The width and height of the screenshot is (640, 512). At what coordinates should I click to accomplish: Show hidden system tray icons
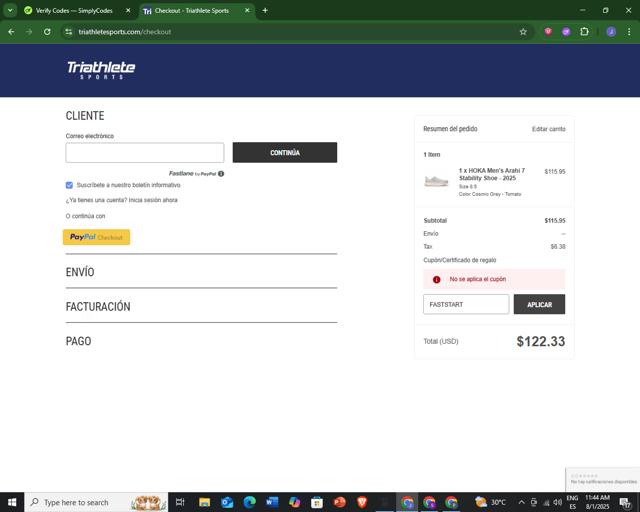pos(521,502)
